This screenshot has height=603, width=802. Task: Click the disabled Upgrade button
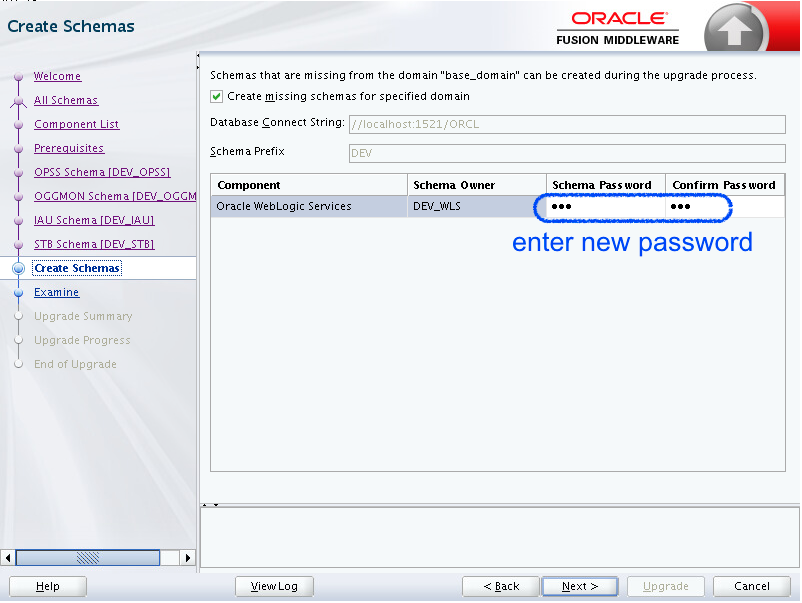click(x=665, y=586)
